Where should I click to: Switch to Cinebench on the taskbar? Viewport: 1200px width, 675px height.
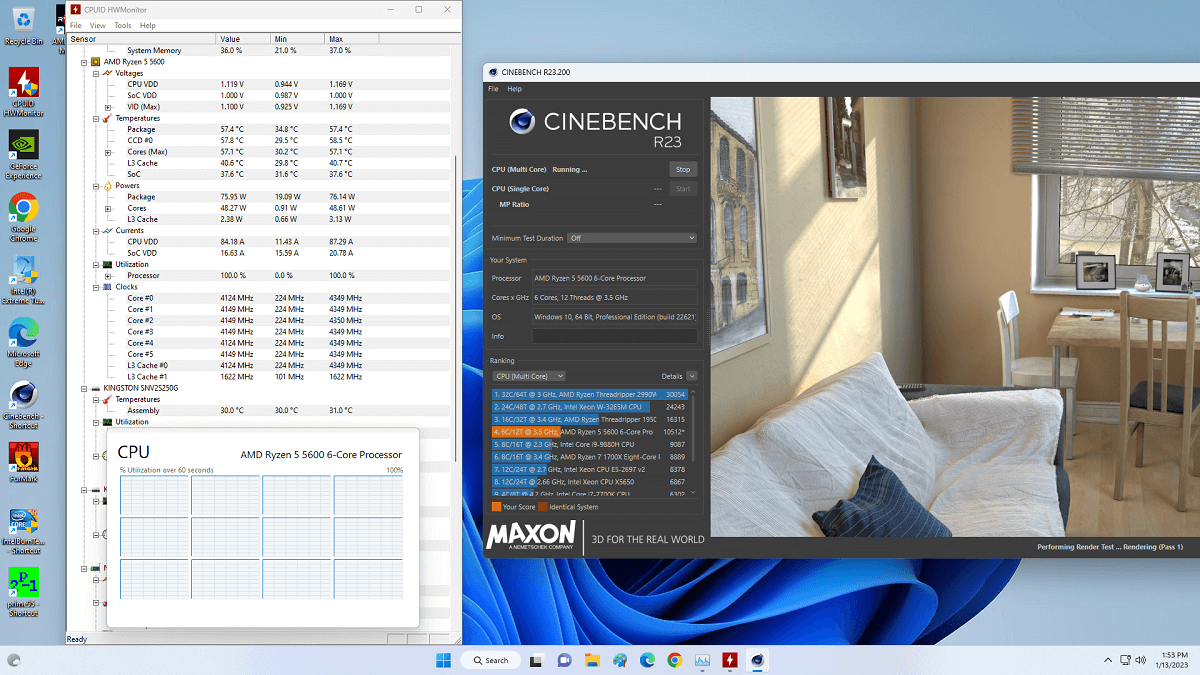(758, 660)
